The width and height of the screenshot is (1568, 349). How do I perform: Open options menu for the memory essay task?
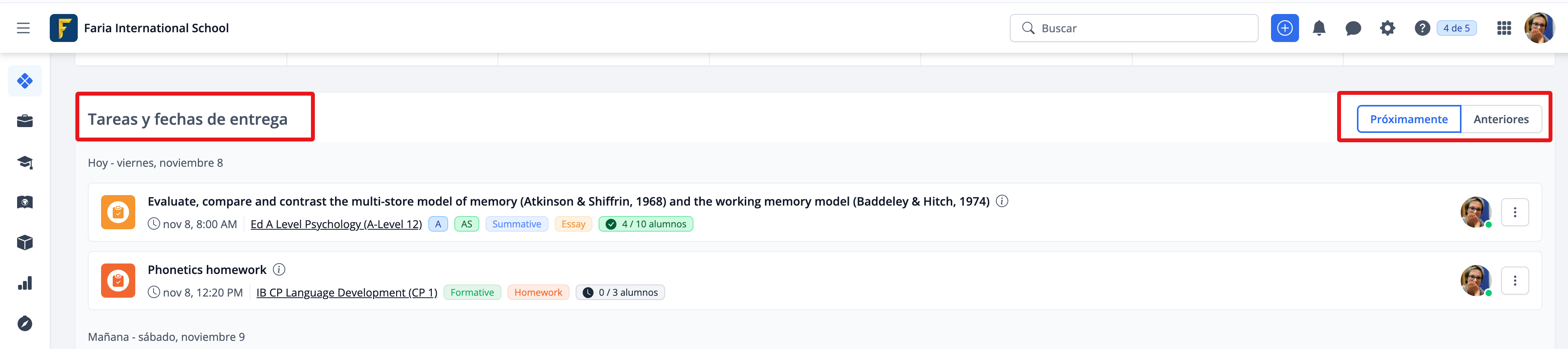point(1514,213)
